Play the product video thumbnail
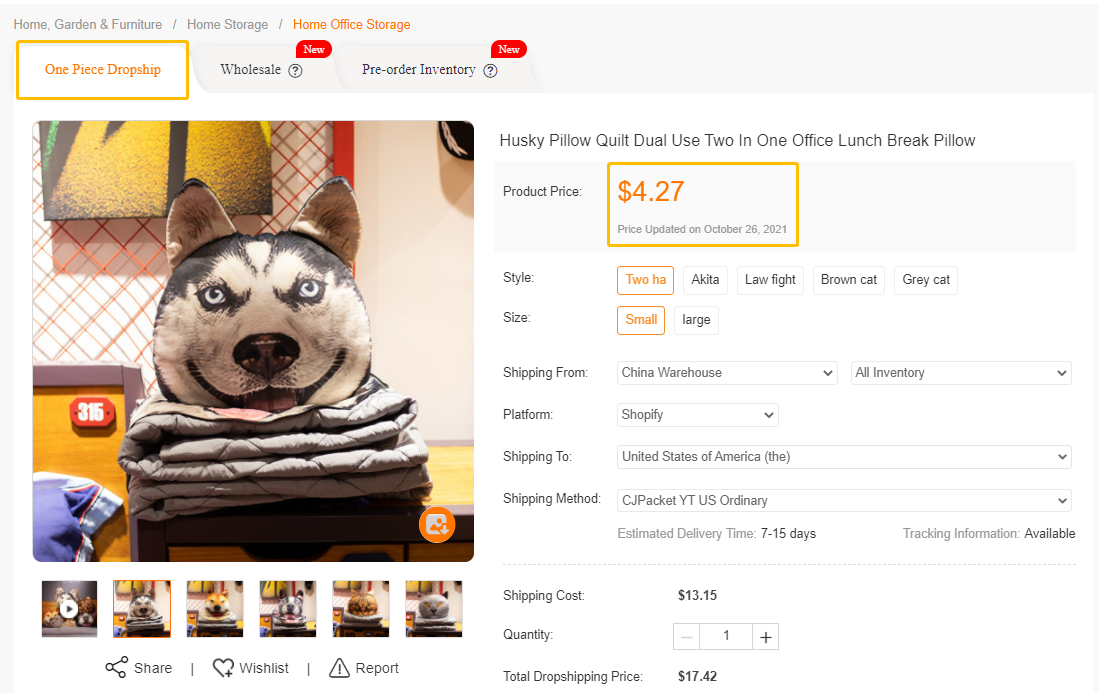The width and height of the screenshot is (1098, 693). pyautogui.click(x=69, y=608)
